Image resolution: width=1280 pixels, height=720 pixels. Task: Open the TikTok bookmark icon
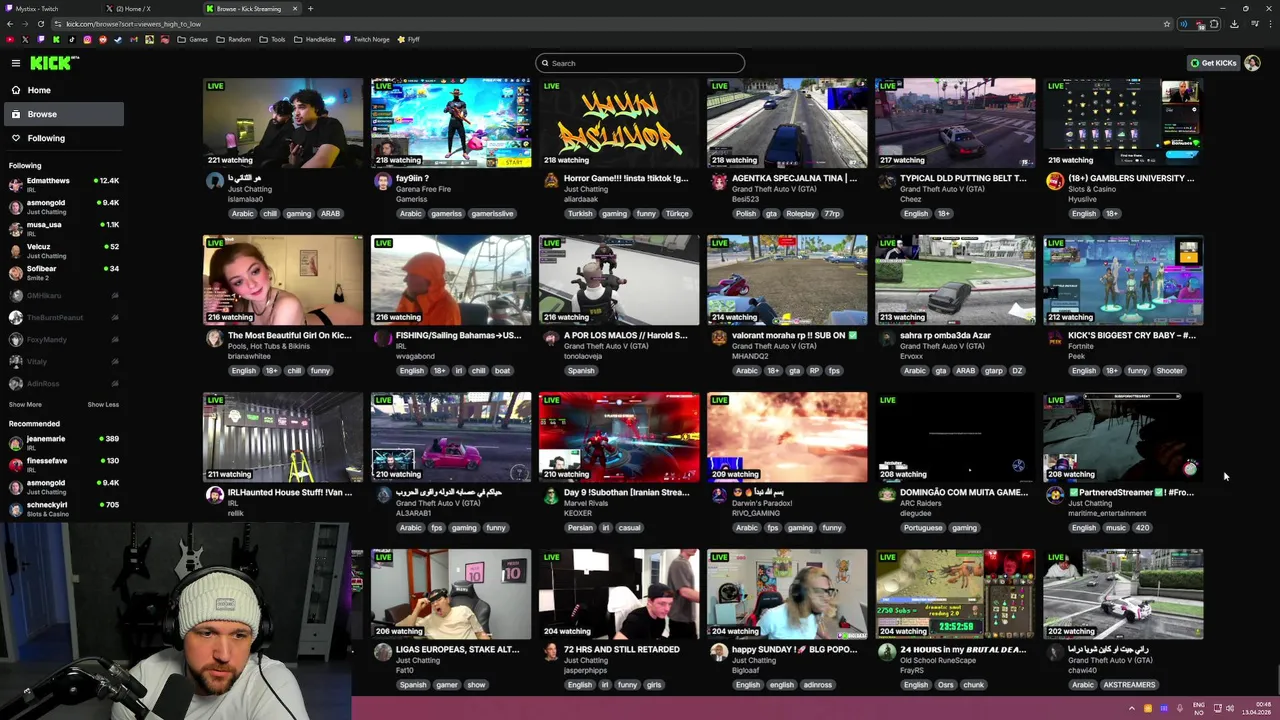tap(72, 40)
